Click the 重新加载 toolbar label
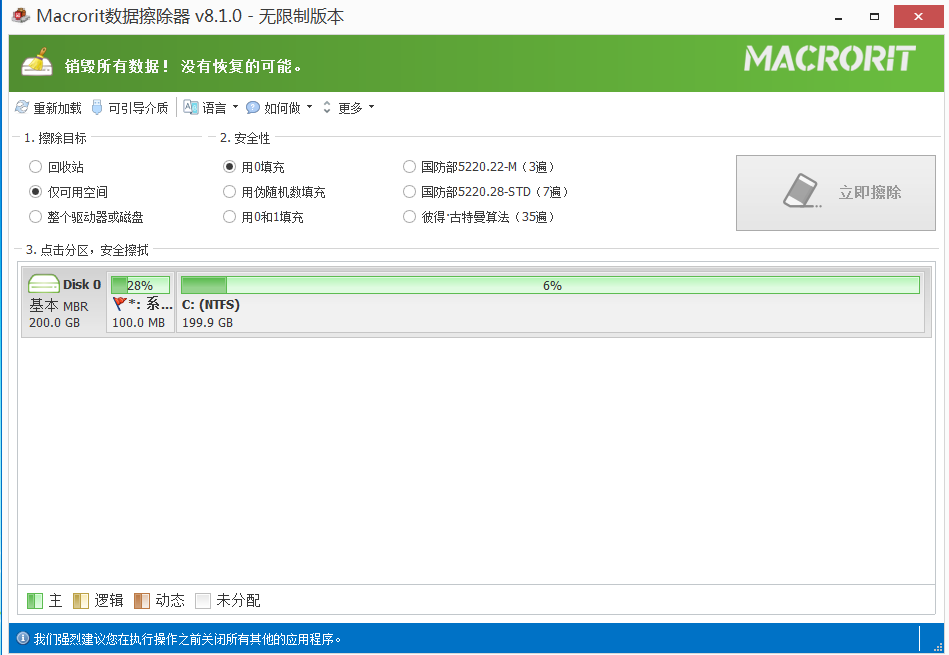 tap(57, 108)
